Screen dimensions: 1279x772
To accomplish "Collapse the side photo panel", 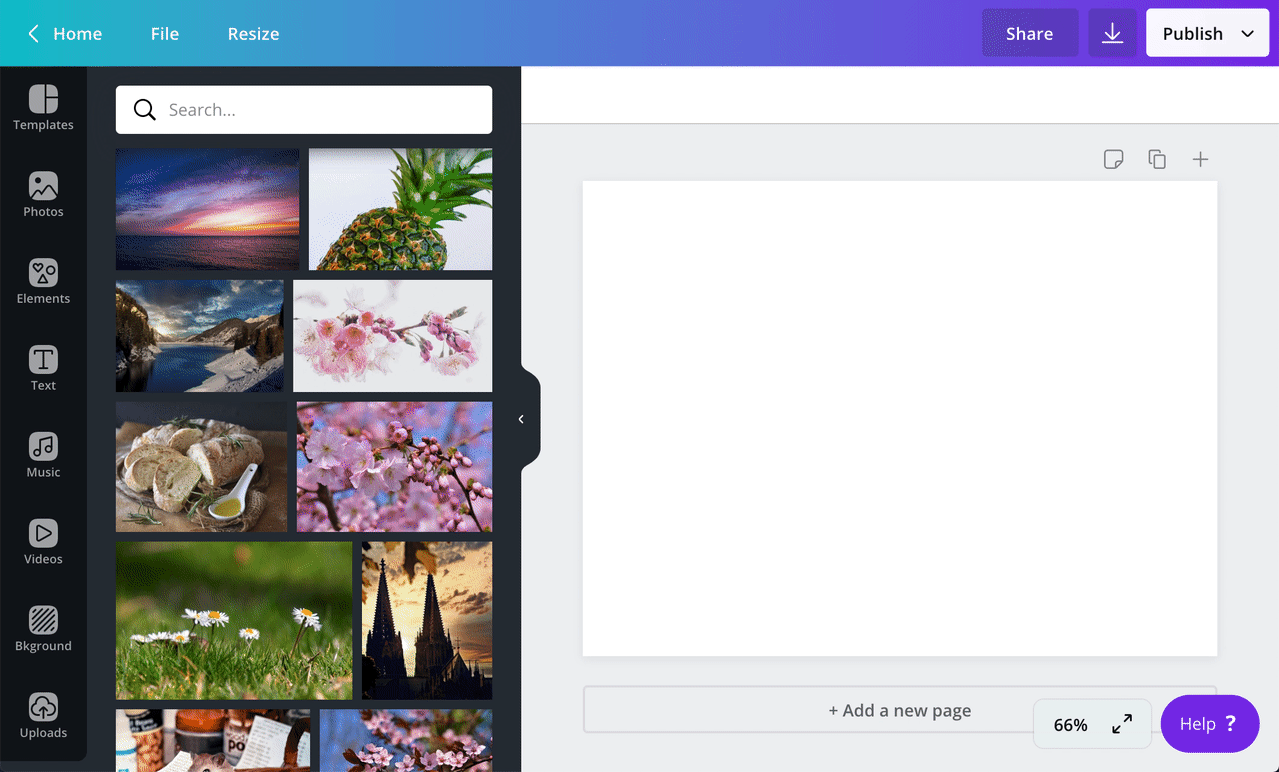I will pyautogui.click(x=521, y=419).
